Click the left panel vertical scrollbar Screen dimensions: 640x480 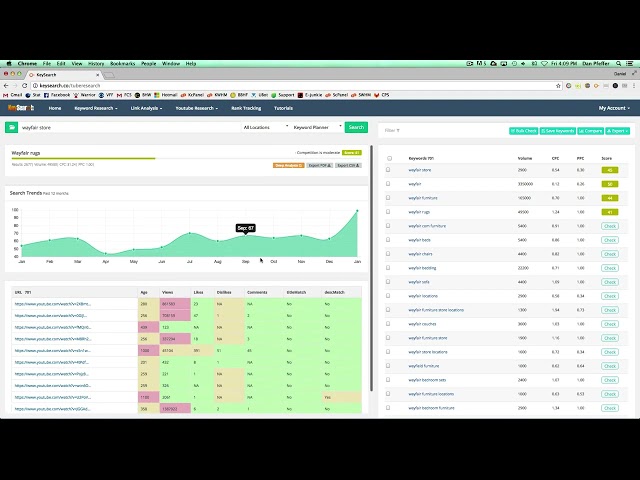(371, 268)
